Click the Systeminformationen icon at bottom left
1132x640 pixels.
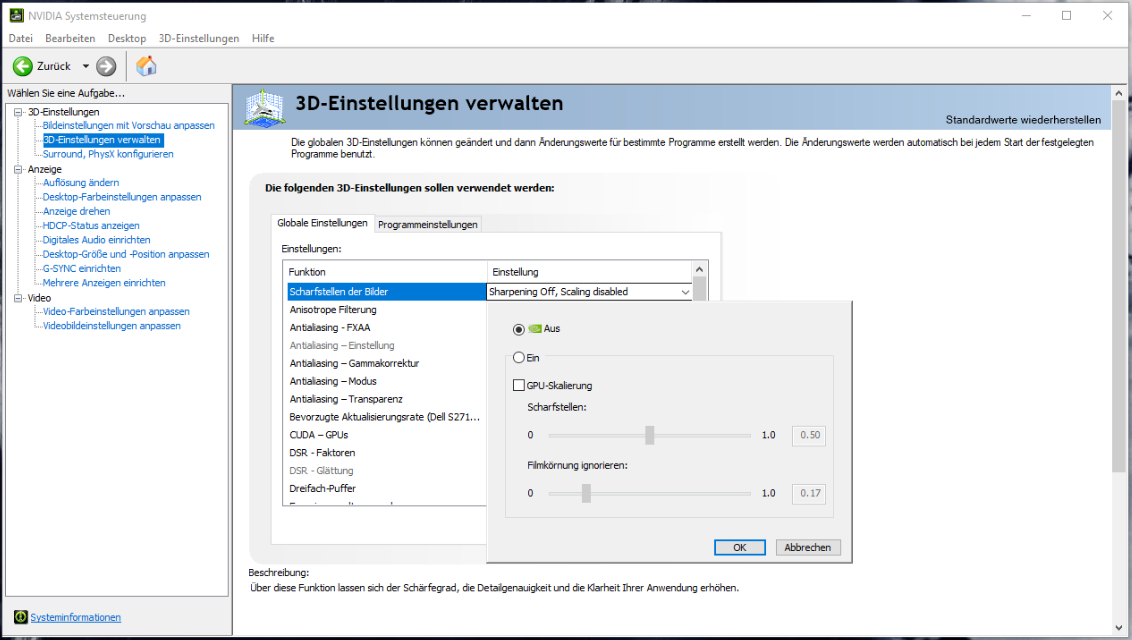coord(20,617)
